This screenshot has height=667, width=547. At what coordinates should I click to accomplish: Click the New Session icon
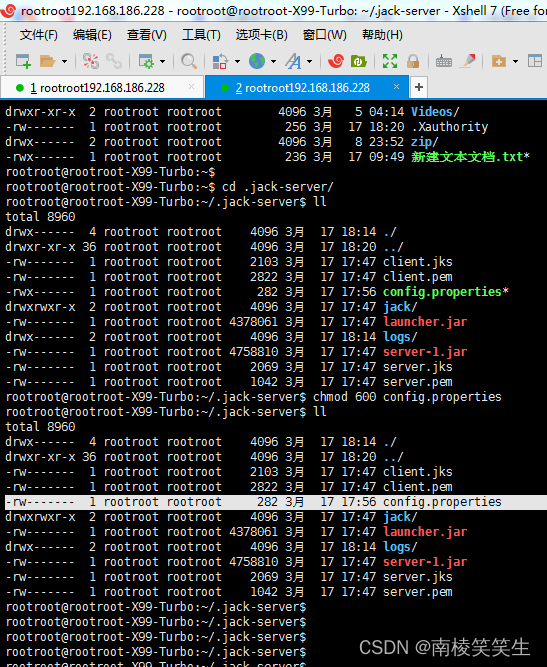[x=23, y=61]
